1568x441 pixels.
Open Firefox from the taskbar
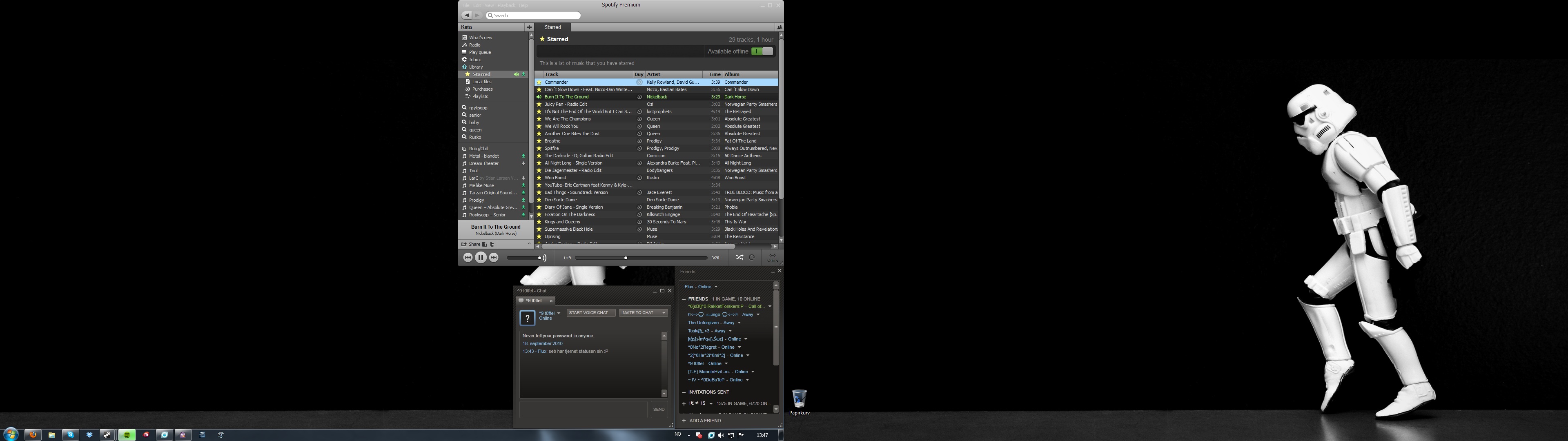pos(33,434)
